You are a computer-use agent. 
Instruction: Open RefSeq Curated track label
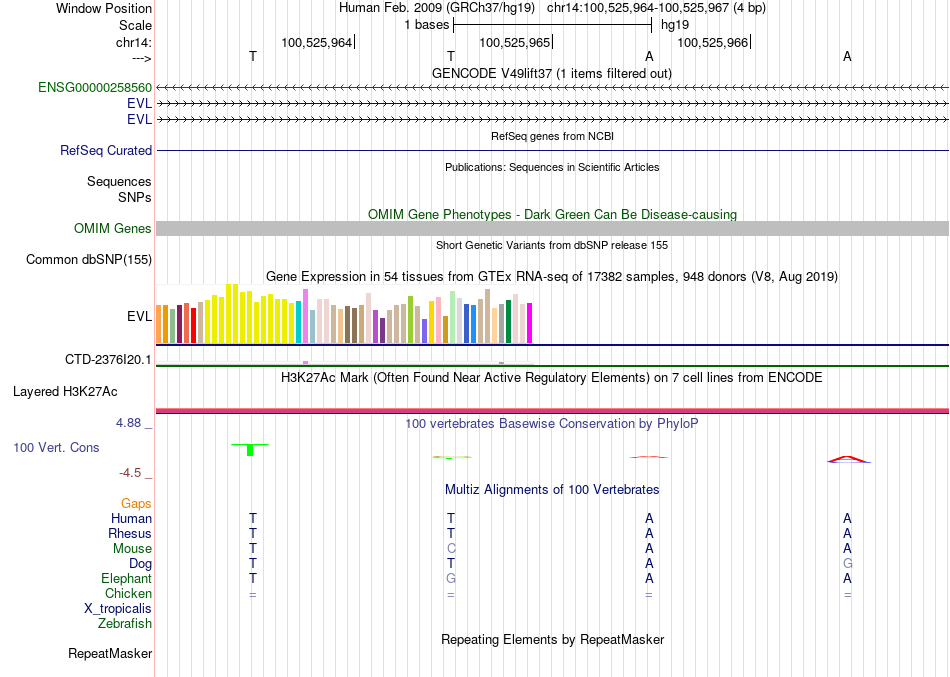tap(105, 150)
